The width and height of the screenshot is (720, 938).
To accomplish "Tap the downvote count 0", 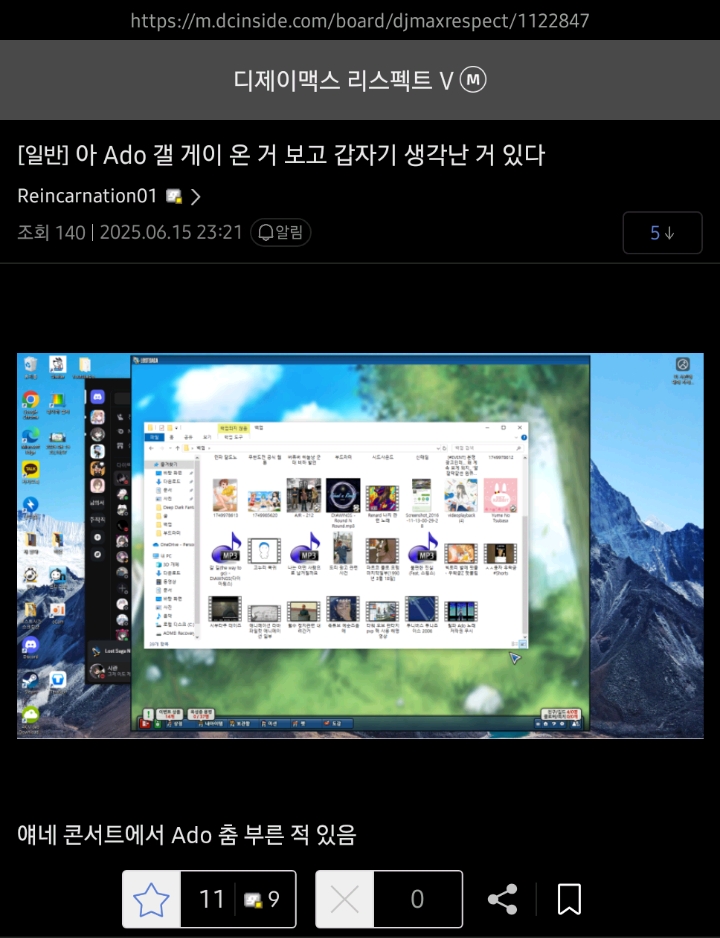I will point(417,899).
